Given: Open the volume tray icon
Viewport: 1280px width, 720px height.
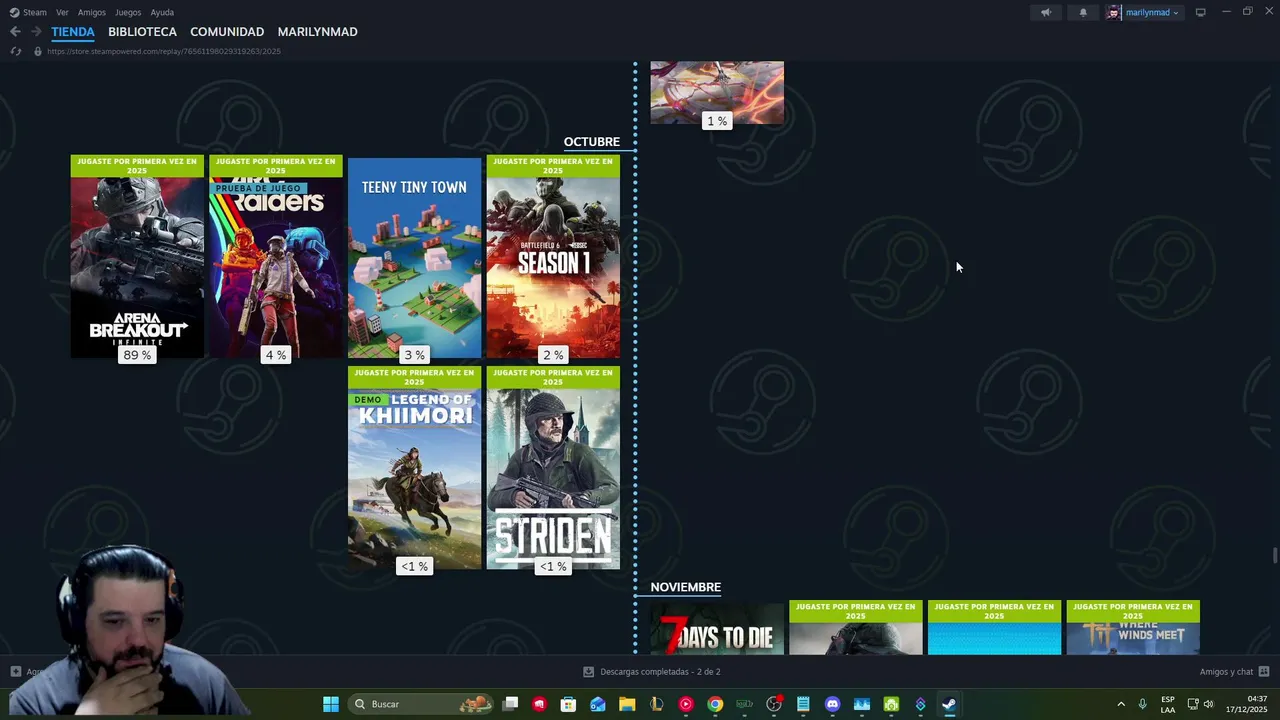Looking at the screenshot, I should pyautogui.click(x=1209, y=704).
